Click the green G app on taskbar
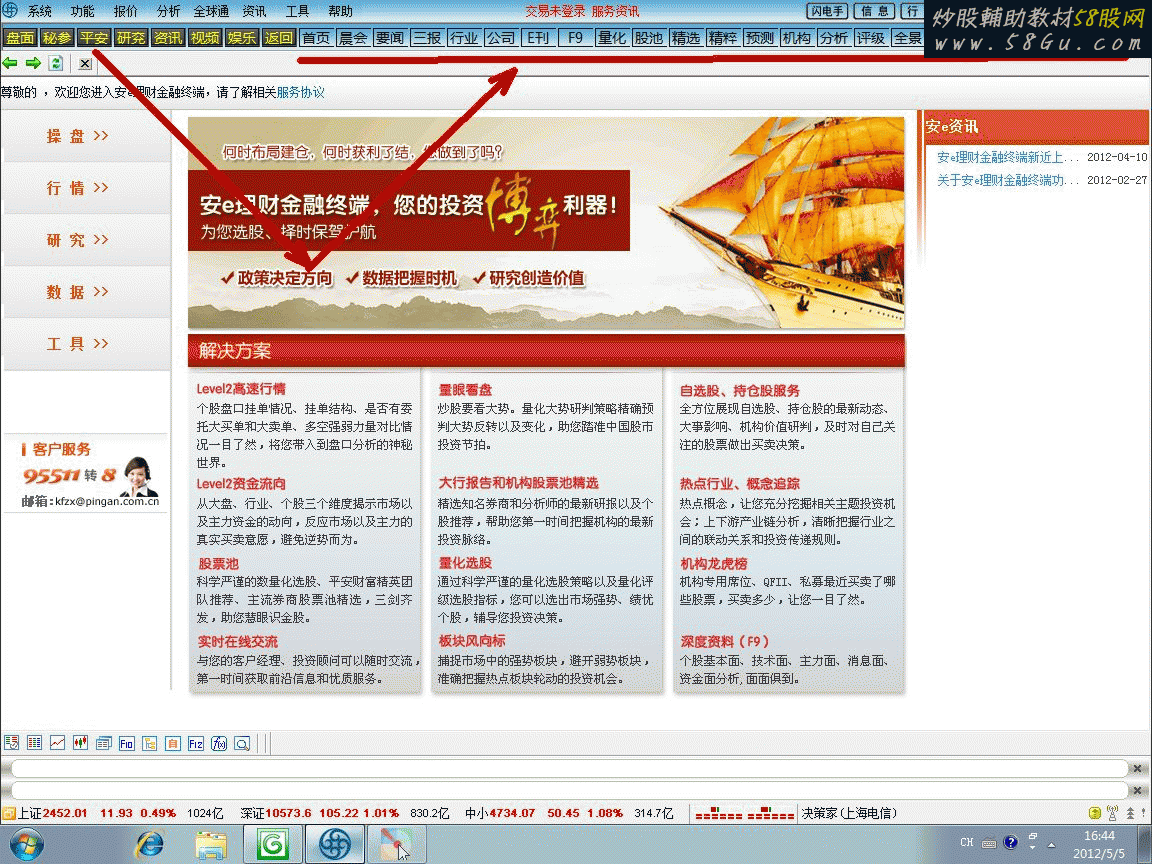 click(272, 844)
